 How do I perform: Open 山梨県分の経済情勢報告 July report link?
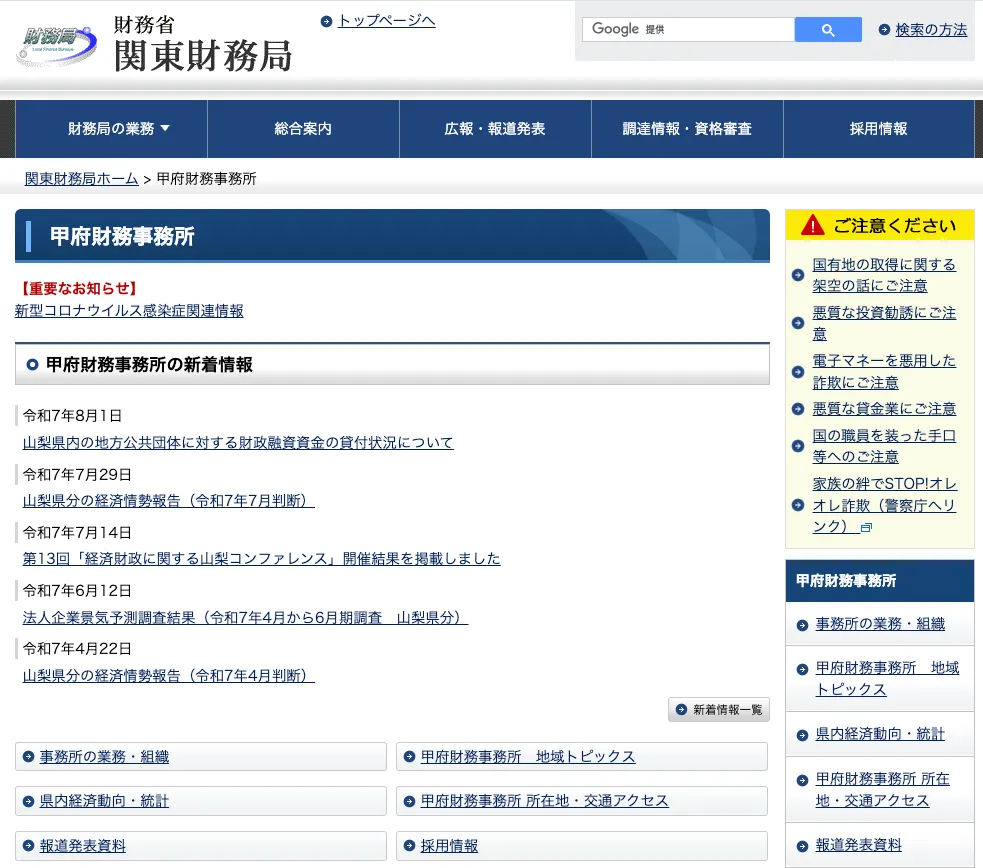(168, 501)
